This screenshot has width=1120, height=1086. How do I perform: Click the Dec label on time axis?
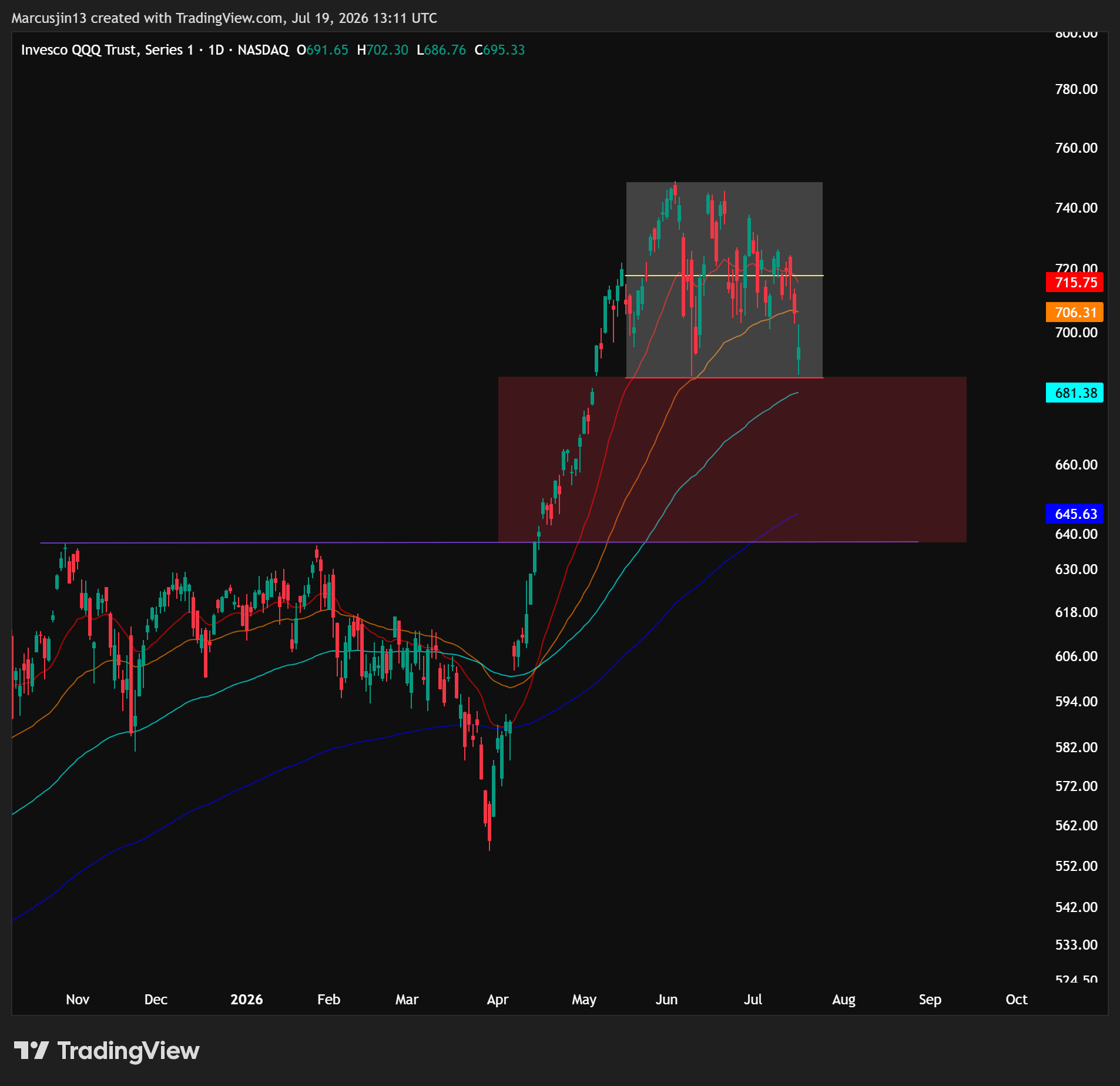click(156, 1000)
